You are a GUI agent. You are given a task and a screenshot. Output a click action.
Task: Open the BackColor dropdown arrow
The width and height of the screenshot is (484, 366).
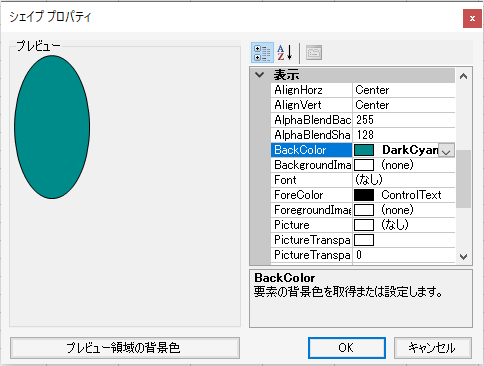(446, 150)
